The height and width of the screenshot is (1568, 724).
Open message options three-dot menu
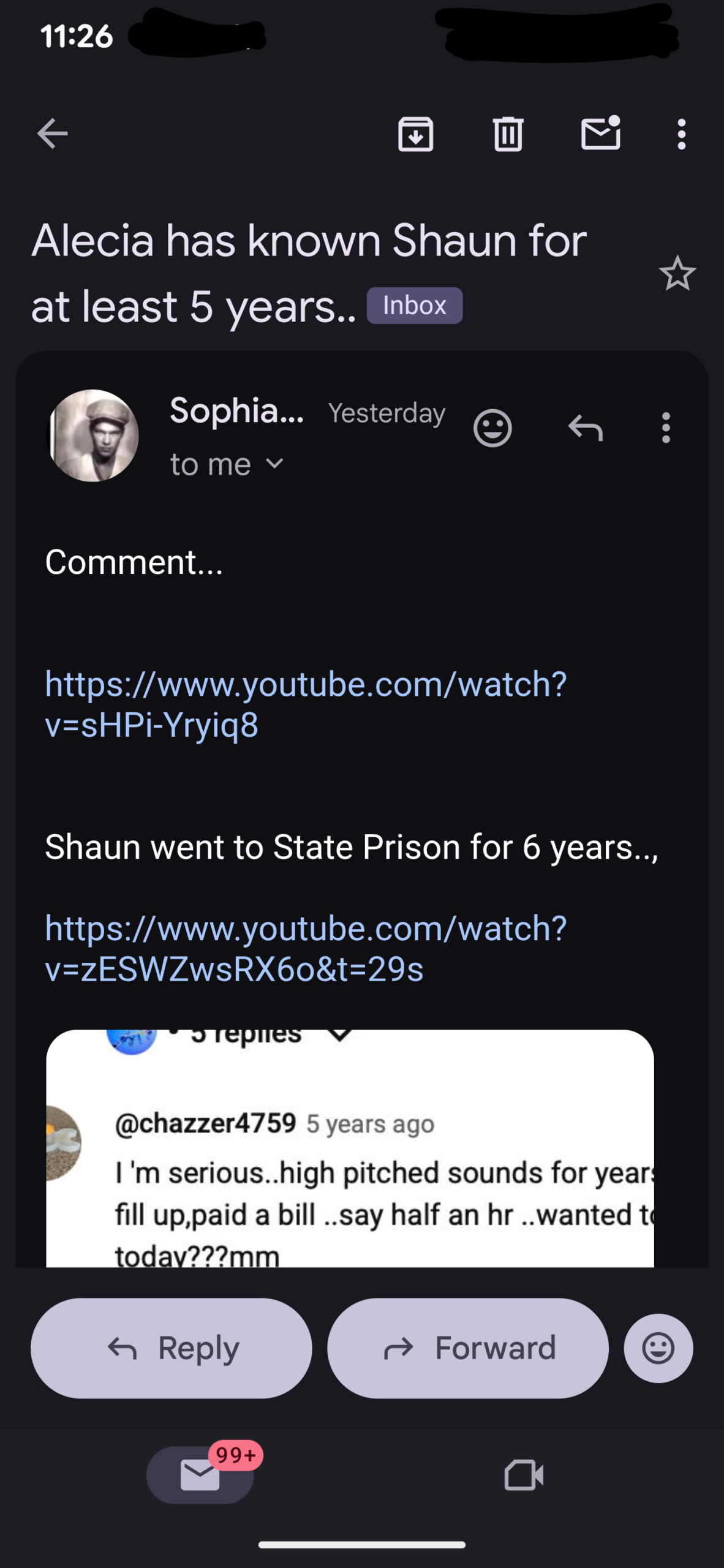pos(666,428)
